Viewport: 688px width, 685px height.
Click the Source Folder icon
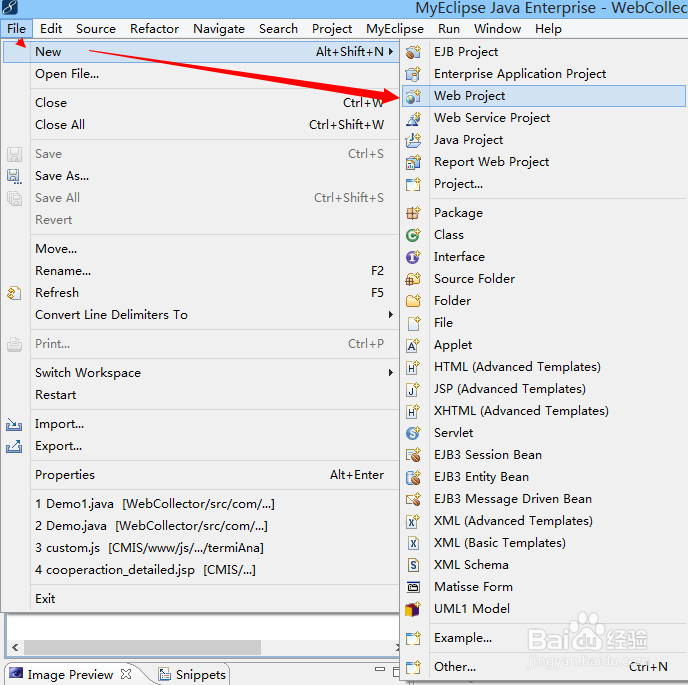click(413, 279)
